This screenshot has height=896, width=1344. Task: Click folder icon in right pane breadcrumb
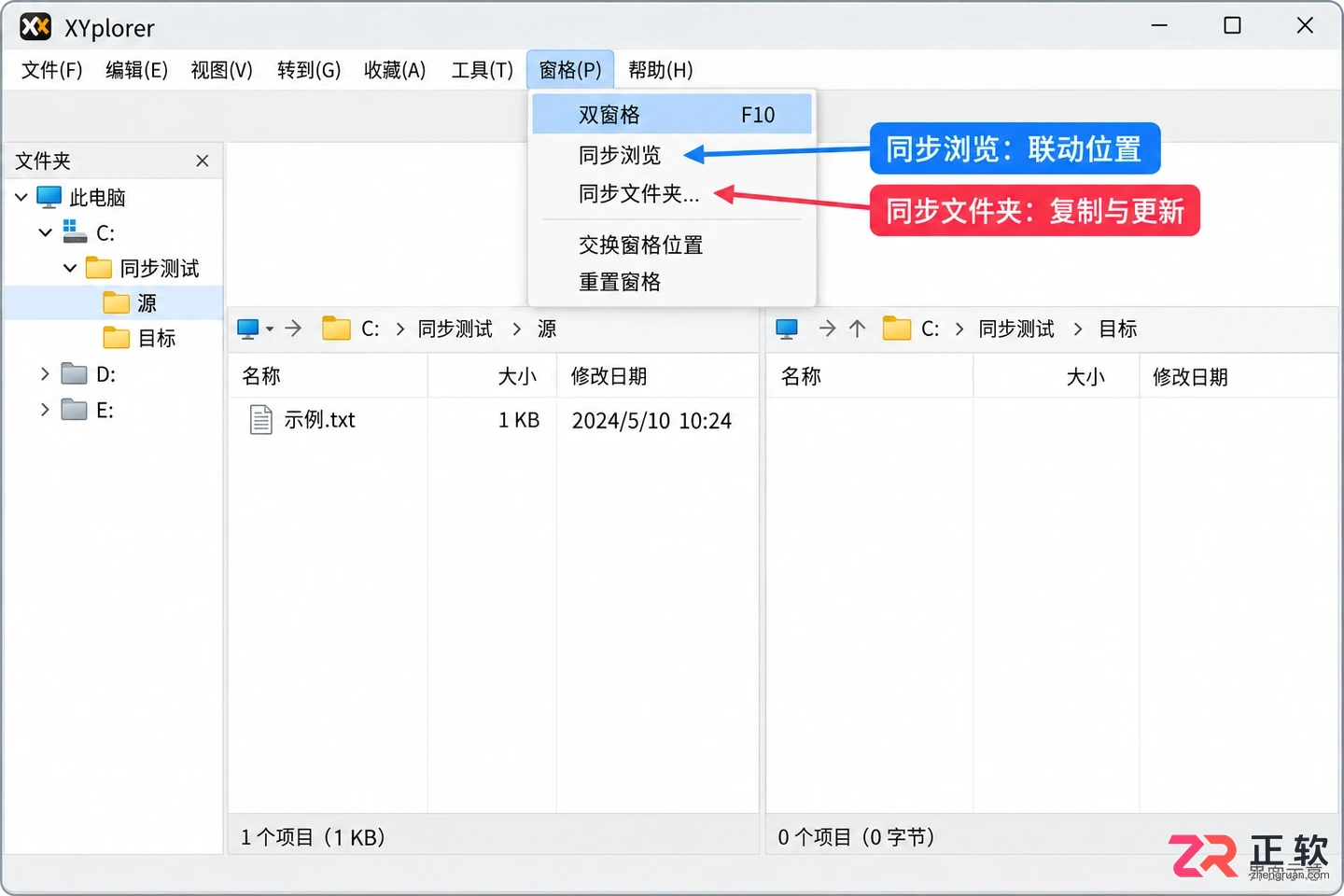pyautogui.click(x=897, y=329)
